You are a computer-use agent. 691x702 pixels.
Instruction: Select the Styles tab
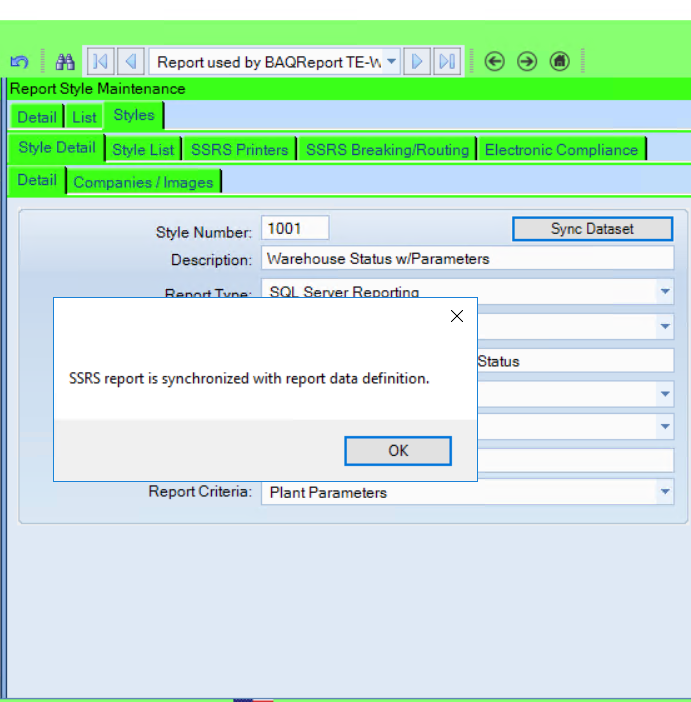[x=133, y=116]
